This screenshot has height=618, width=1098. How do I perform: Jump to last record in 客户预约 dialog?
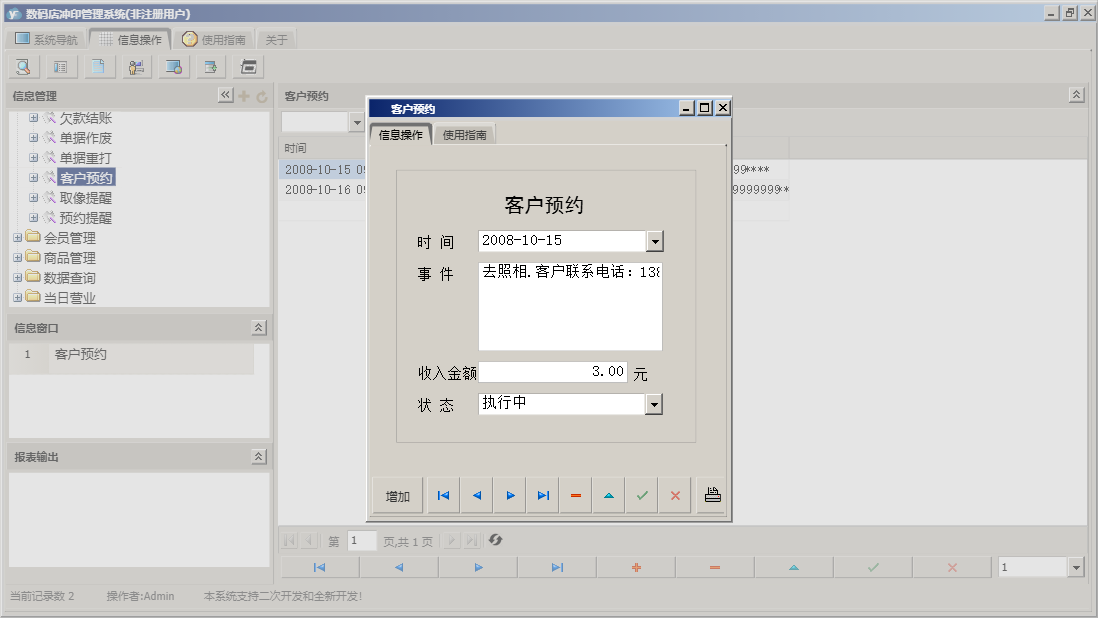tap(543, 495)
